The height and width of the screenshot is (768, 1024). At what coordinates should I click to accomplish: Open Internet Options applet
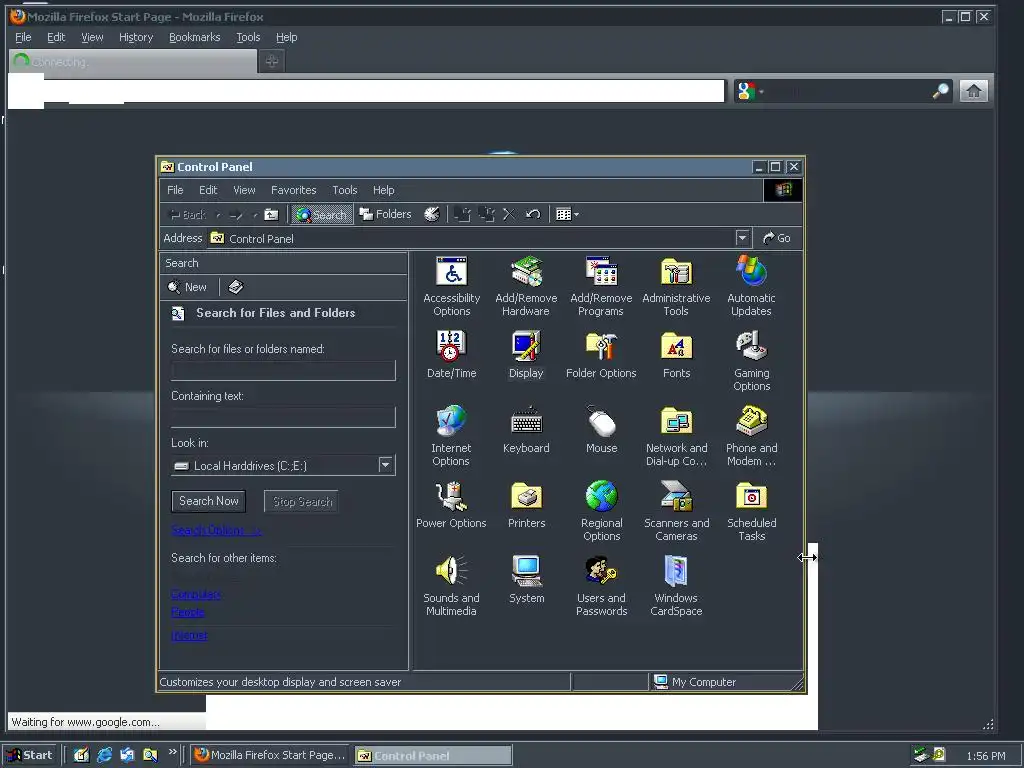click(451, 436)
